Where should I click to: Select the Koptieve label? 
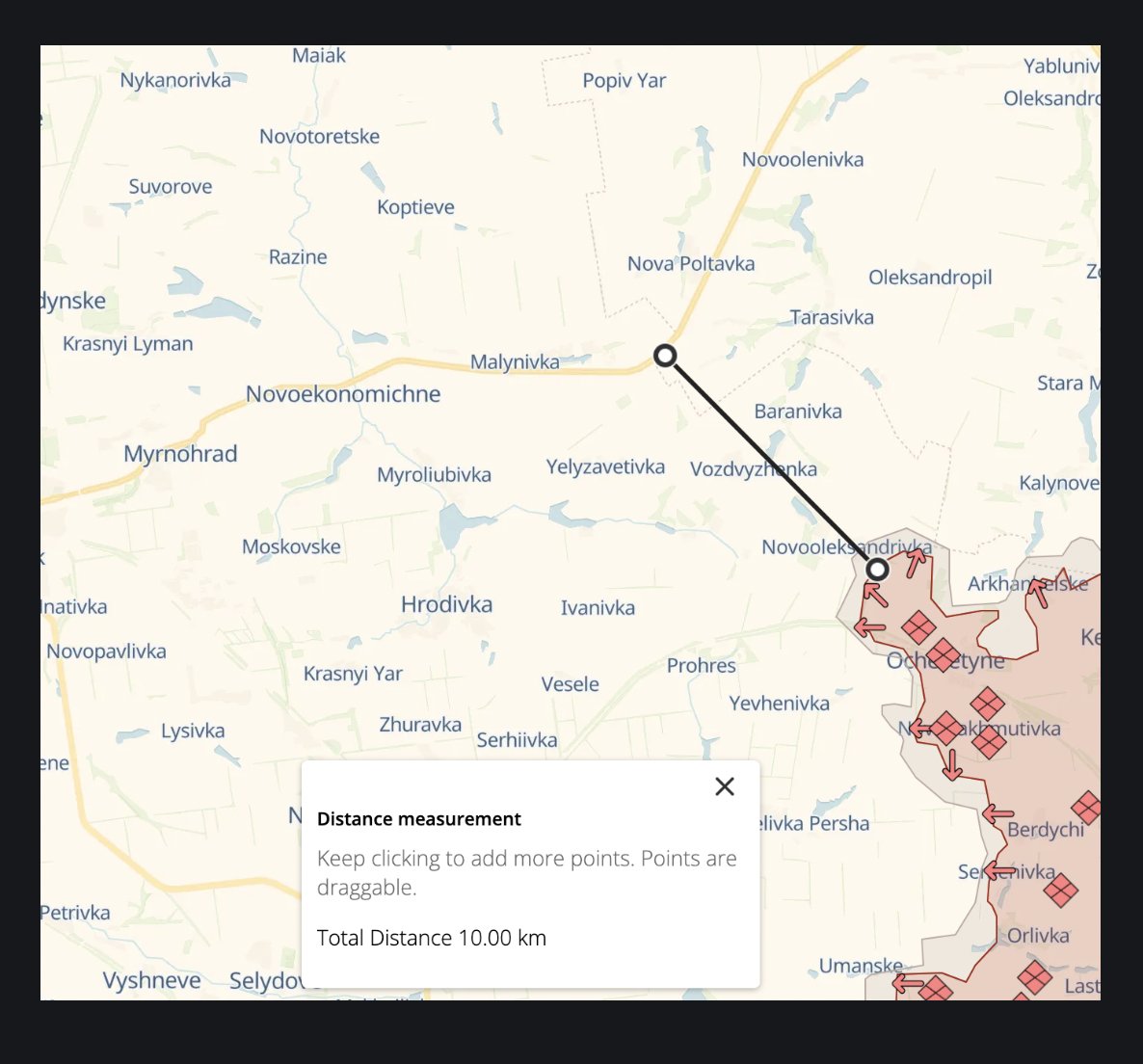pos(415,207)
